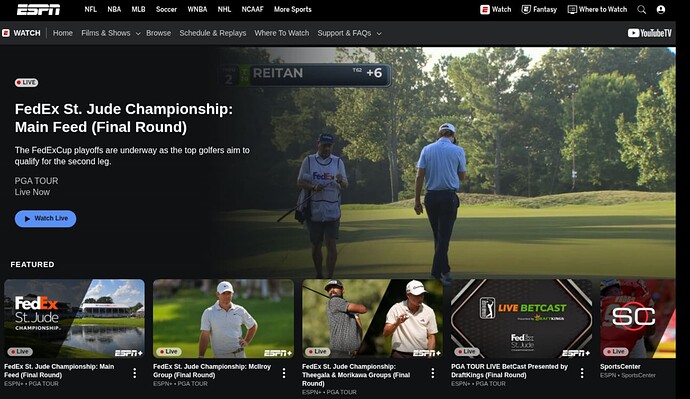Screen dimensions: 690x399
Task: Open the Theegala & Morikawa Groups thumbnail
Action: 372,318
